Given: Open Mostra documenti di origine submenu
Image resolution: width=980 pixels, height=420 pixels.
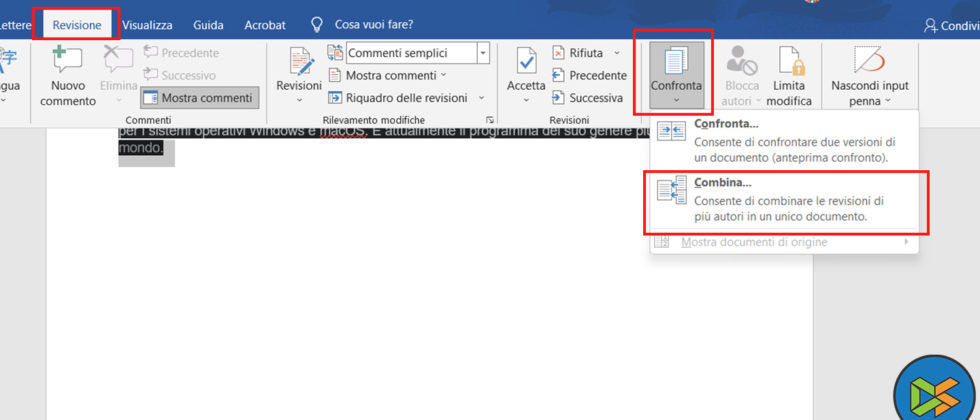Looking at the screenshot, I should point(784,242).
